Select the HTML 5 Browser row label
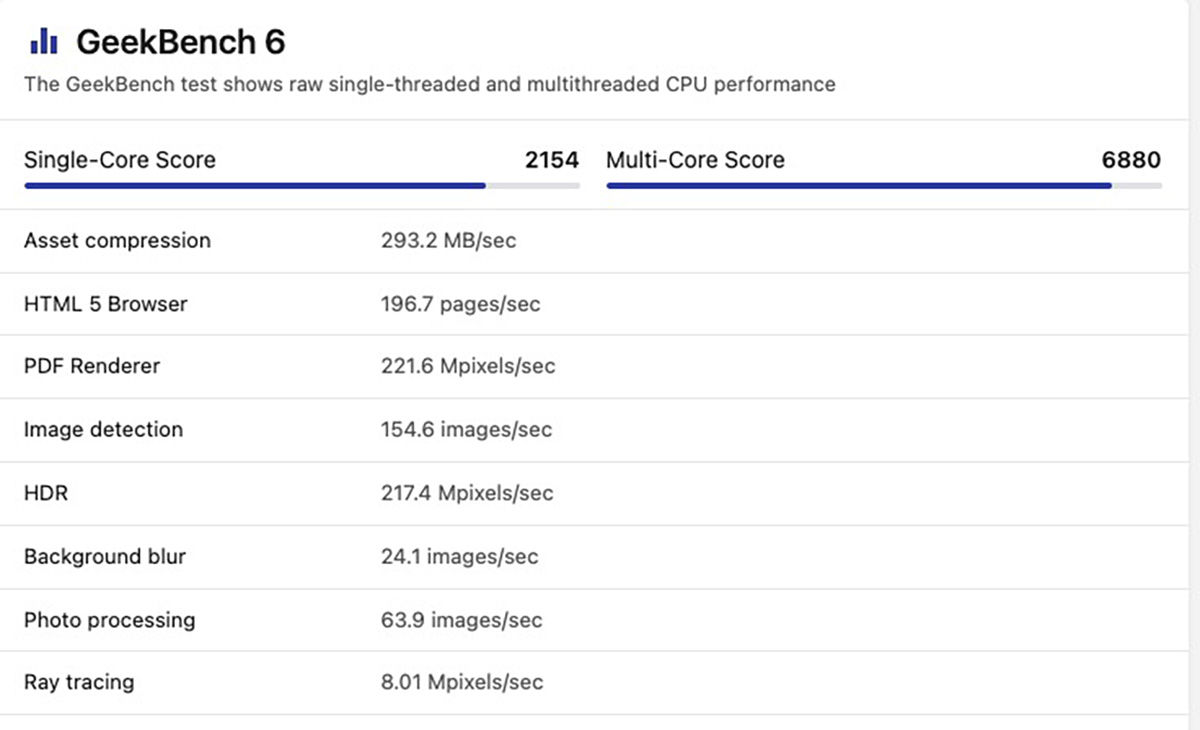This screenshot has width=1200, height=730. point(106,304)
